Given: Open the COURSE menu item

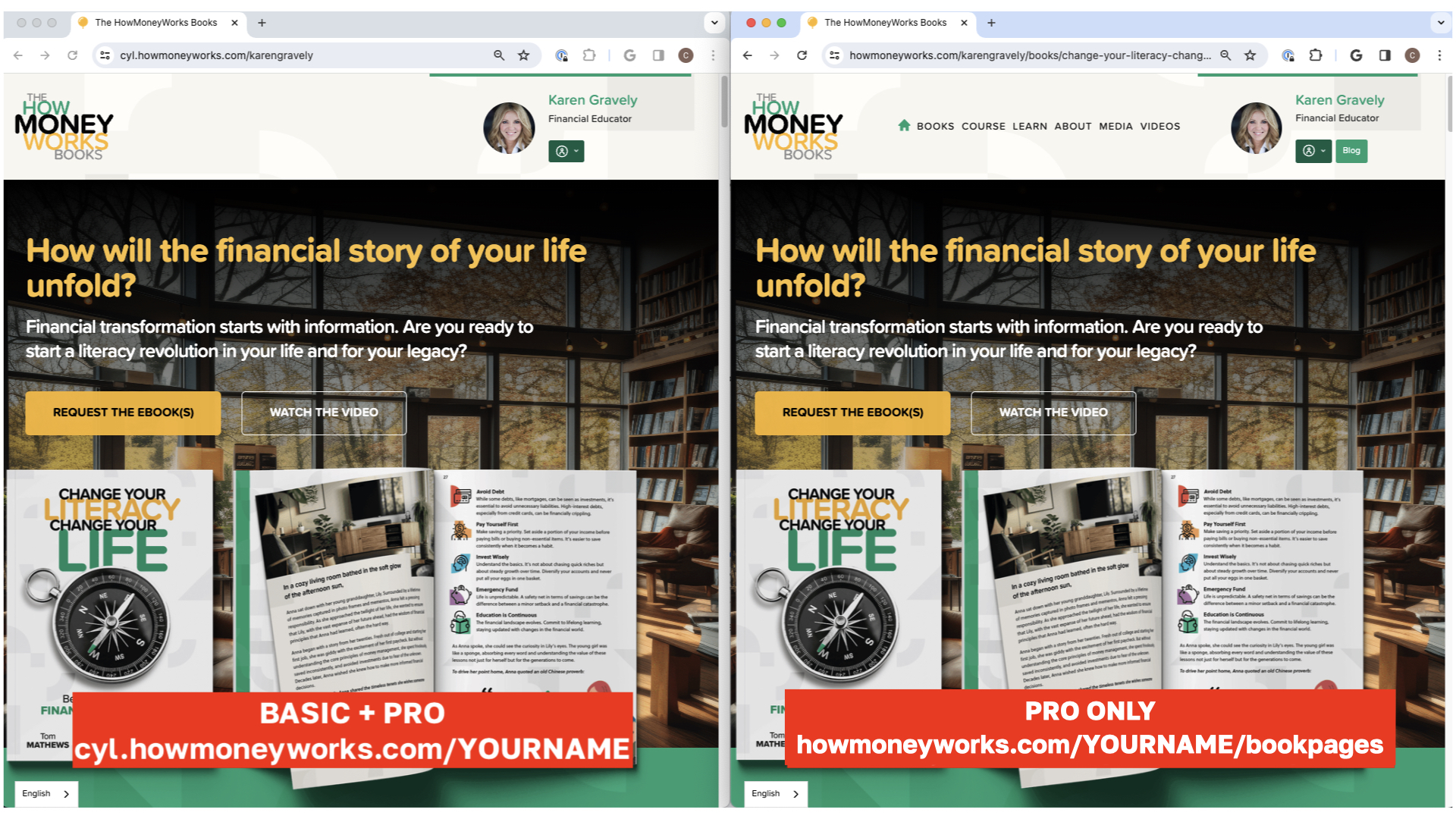Looking at the screenshot, I should [984, 127].
